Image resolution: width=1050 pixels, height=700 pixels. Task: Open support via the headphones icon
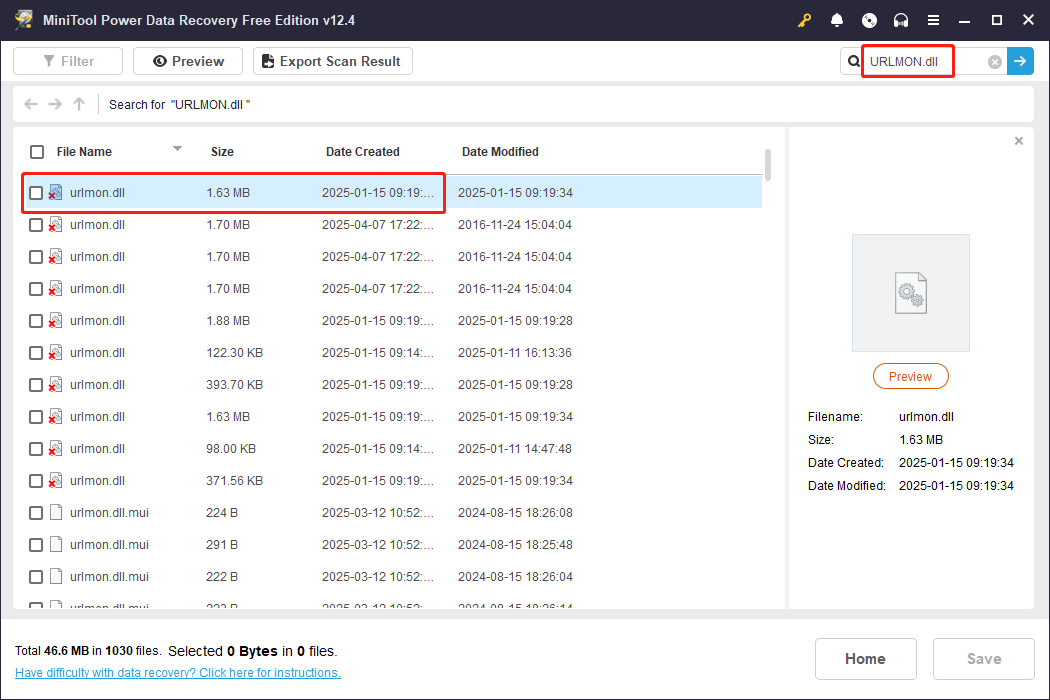901,20
